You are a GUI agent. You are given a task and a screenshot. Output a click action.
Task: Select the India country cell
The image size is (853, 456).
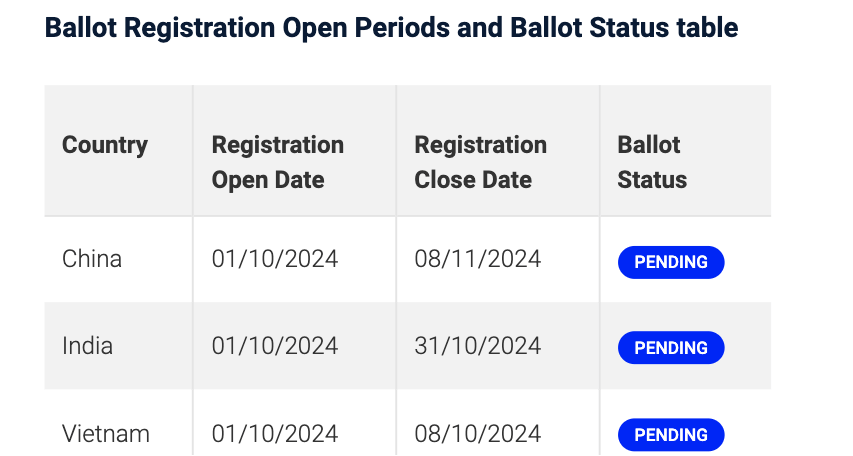coord(87,346)
